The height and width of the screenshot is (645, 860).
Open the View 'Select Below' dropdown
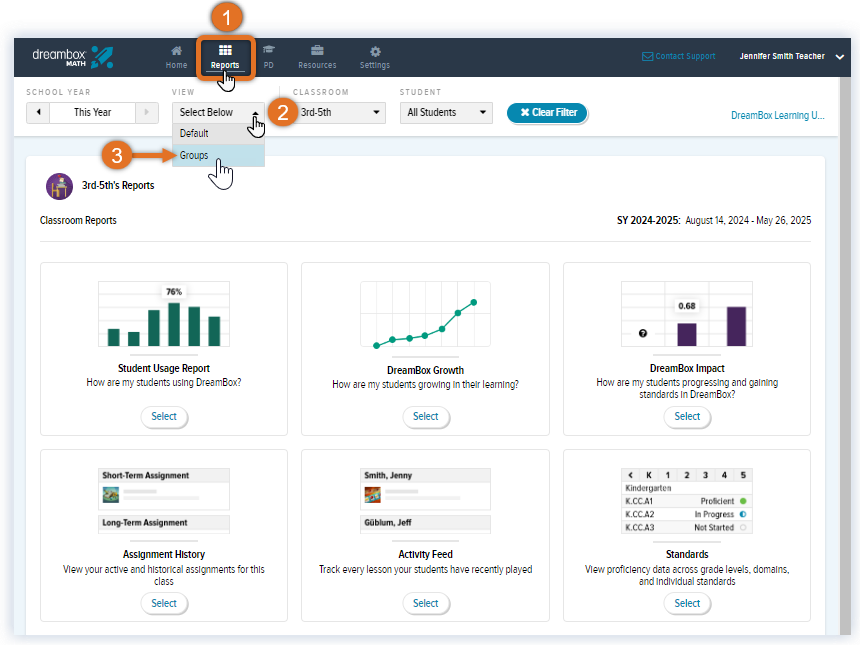(218, 113)
